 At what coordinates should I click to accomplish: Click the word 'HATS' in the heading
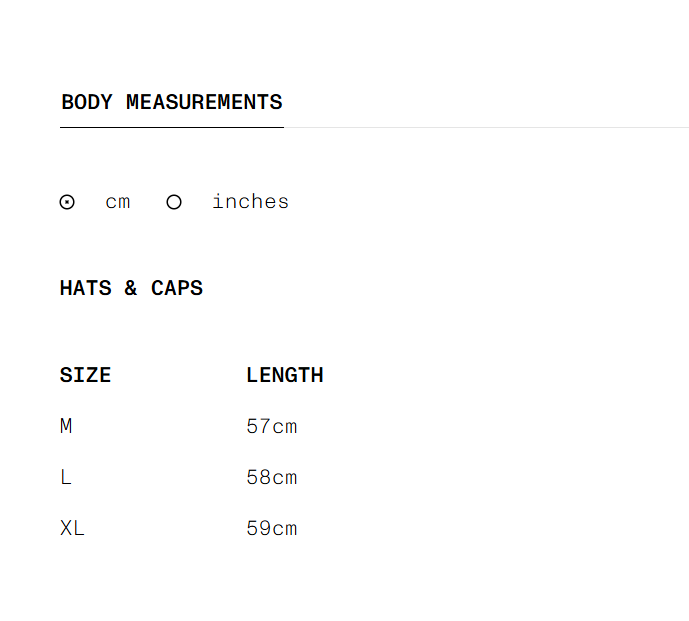[x=85, y=288]
